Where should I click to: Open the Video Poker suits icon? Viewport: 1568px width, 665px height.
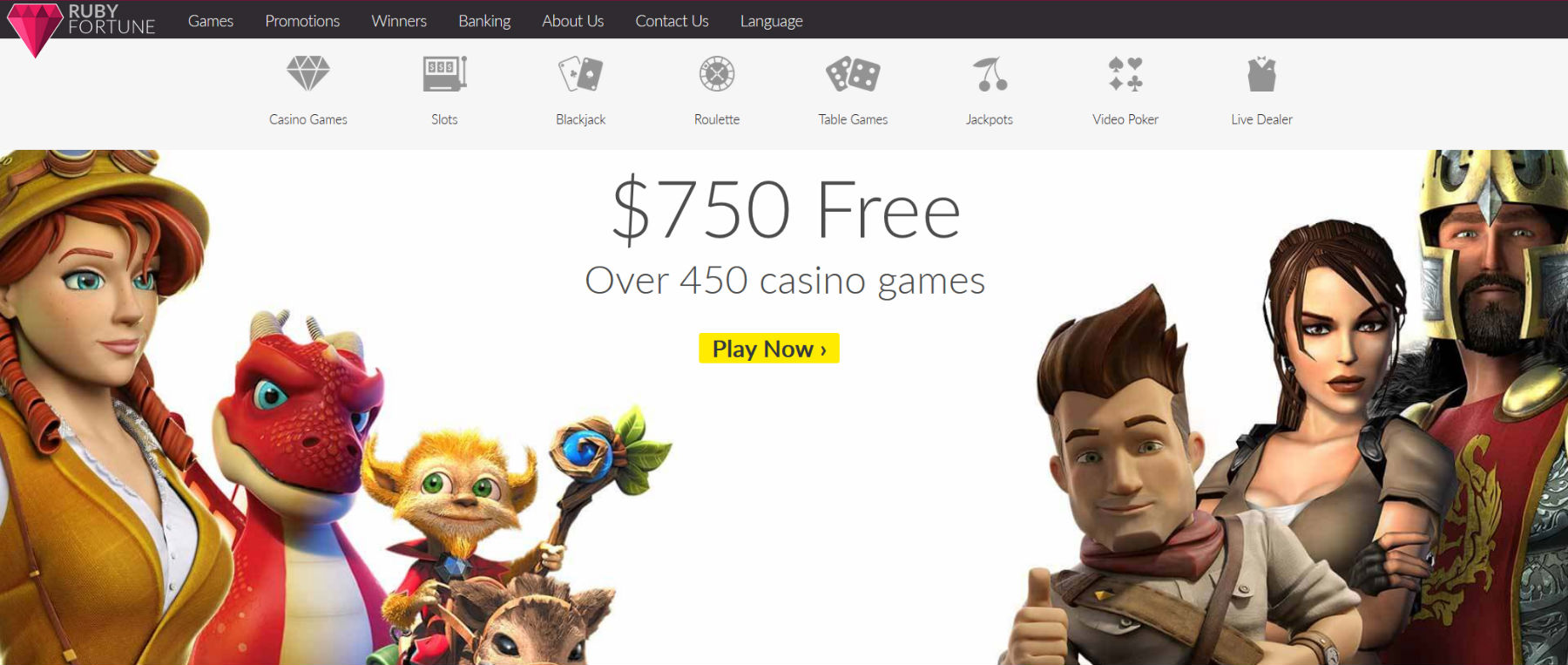[1125, 73]
